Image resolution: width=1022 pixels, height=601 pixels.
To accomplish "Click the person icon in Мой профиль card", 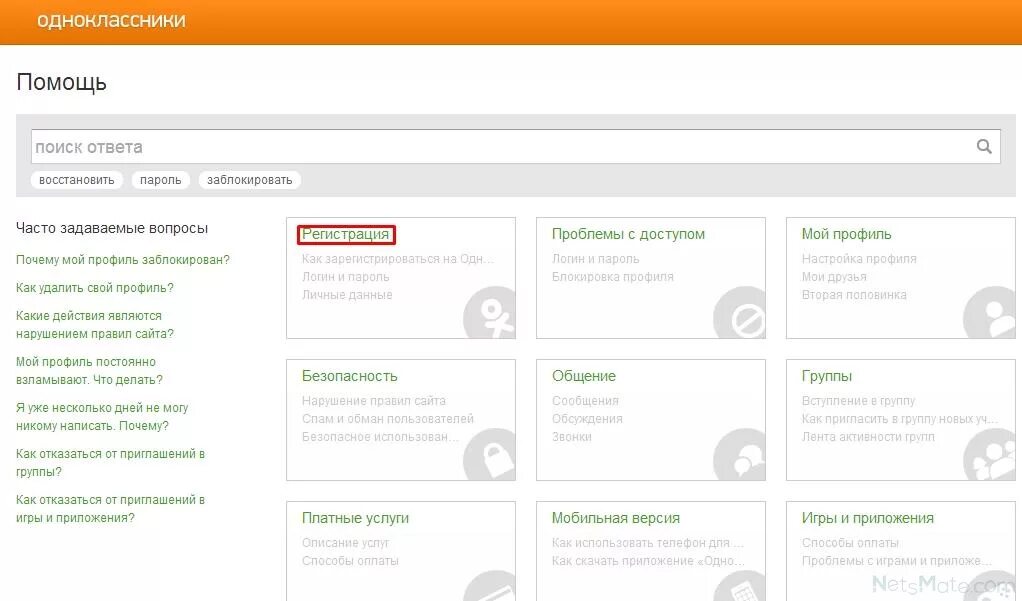I will click(989, 312).
